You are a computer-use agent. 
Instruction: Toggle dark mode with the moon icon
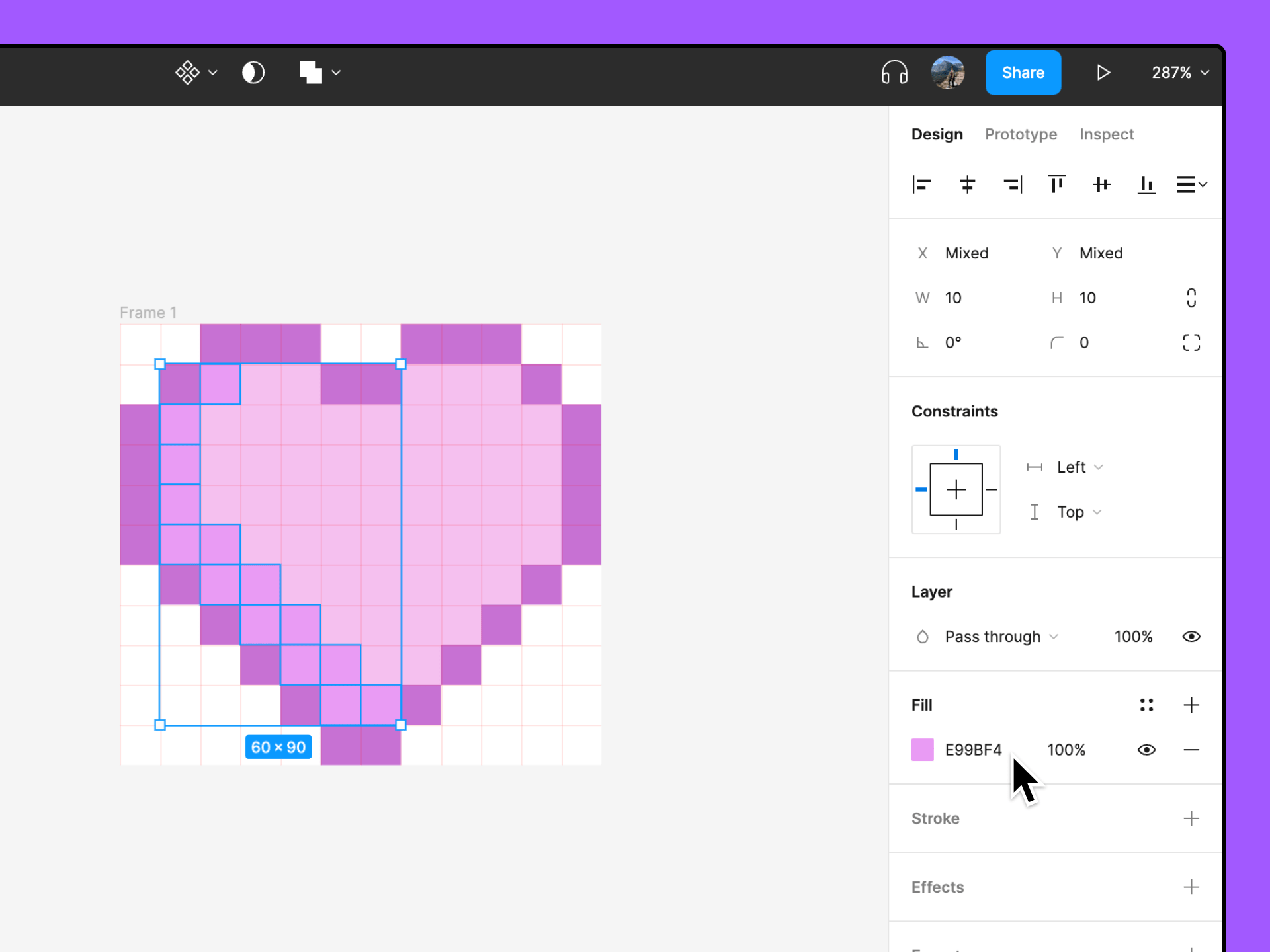click(253, 73)
